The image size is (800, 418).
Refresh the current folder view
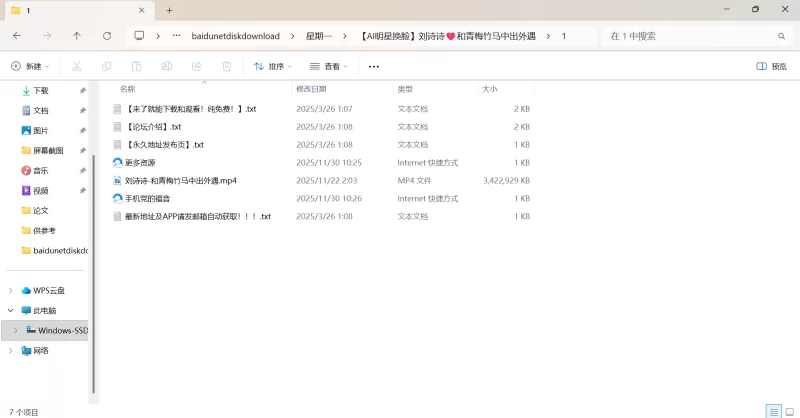107,36
